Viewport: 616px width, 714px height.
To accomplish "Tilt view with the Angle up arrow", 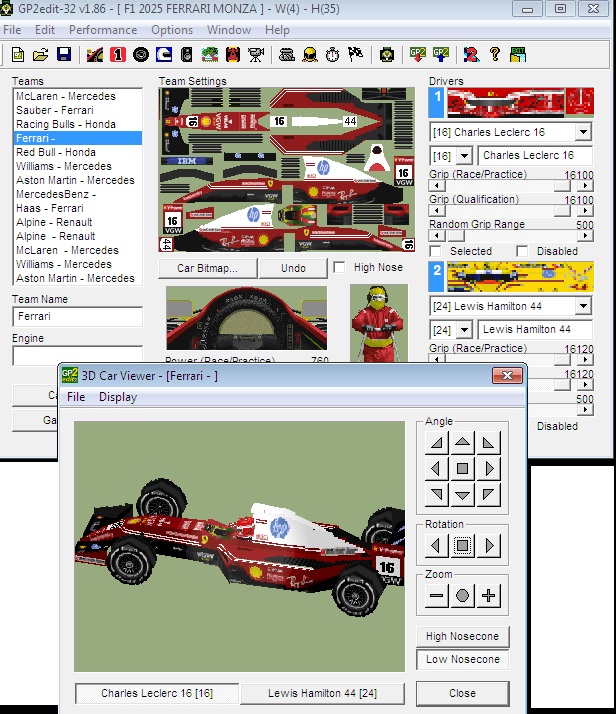I will (x=462, y=441).
